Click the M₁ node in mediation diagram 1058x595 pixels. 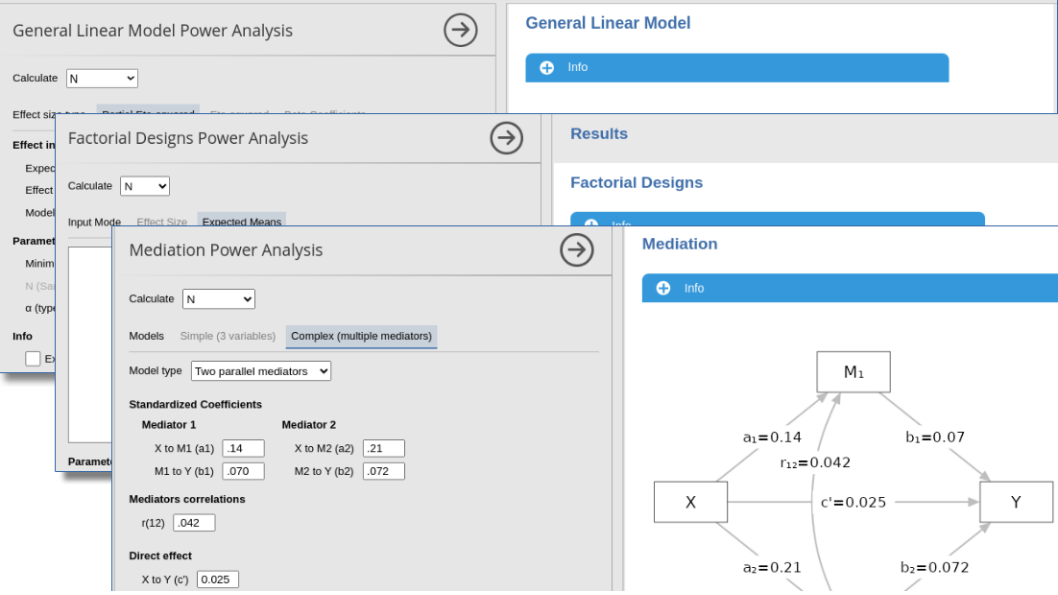coord(853,372)
